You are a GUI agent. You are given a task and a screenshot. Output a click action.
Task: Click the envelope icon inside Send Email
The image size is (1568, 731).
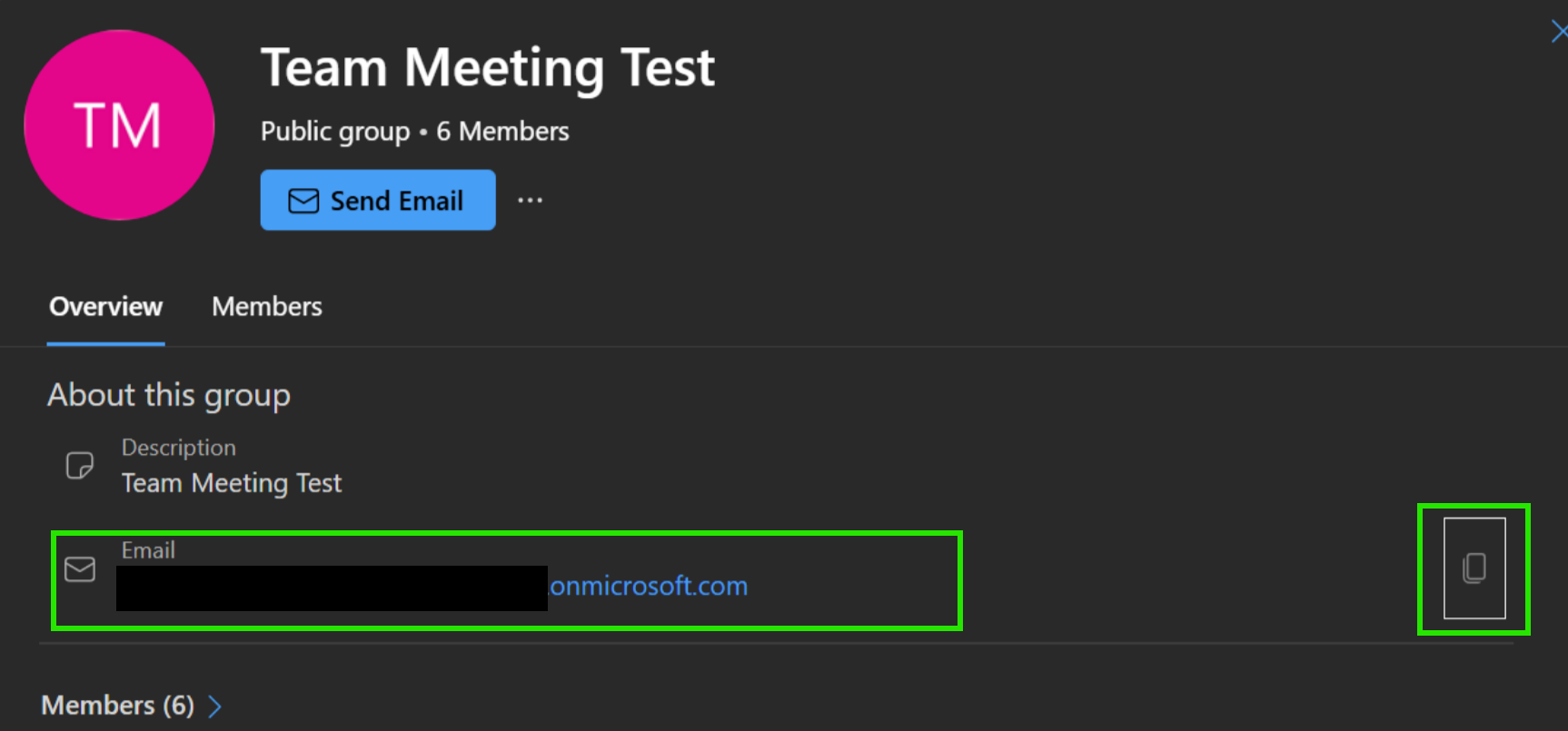pos(303,201)
